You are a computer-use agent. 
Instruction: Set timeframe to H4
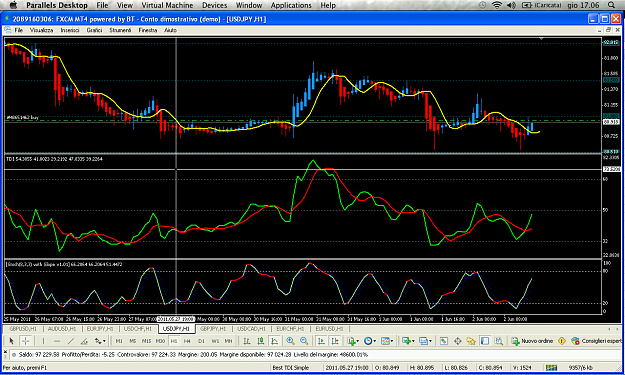click(187, 341)
